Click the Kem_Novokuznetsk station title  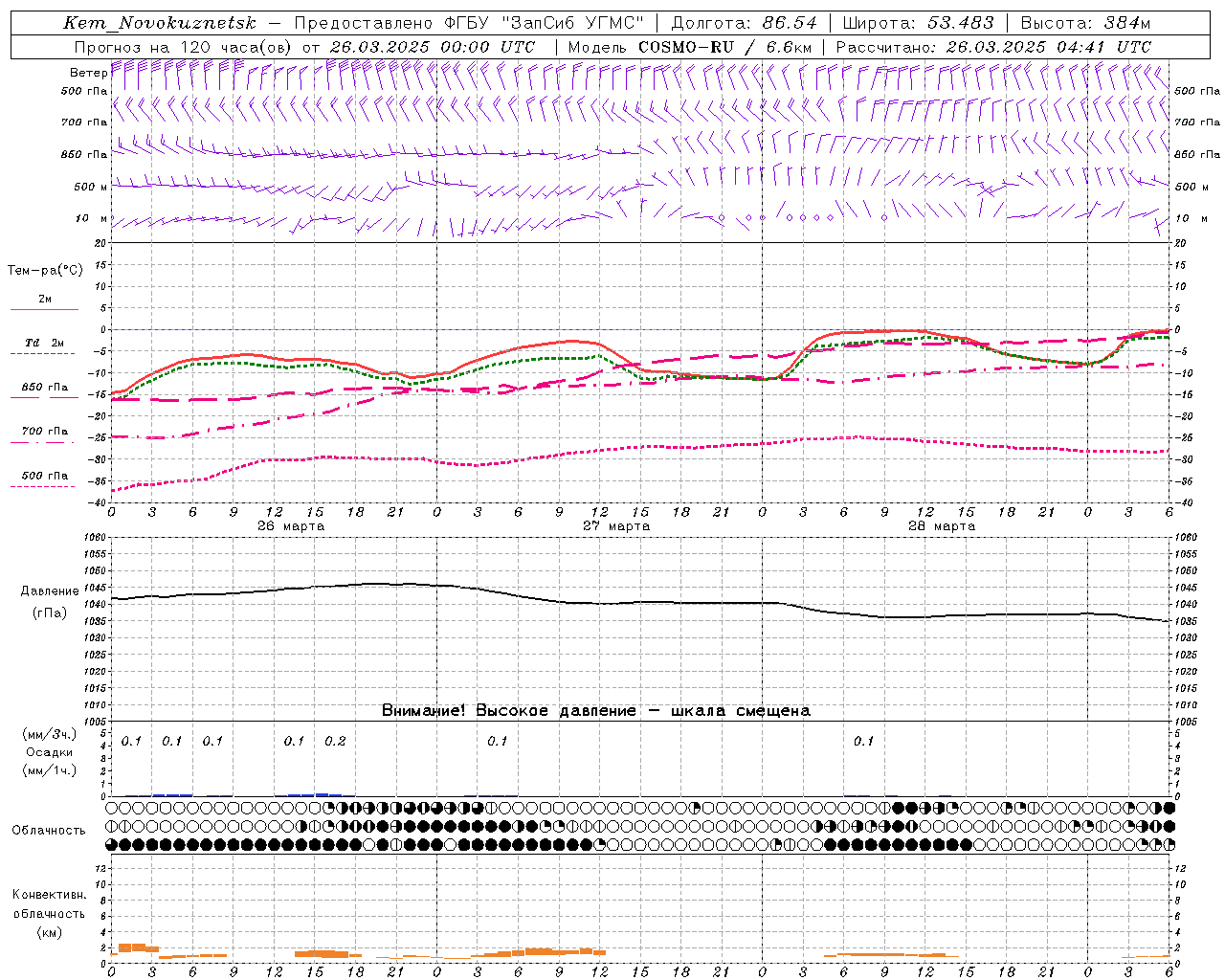point(160,23)
